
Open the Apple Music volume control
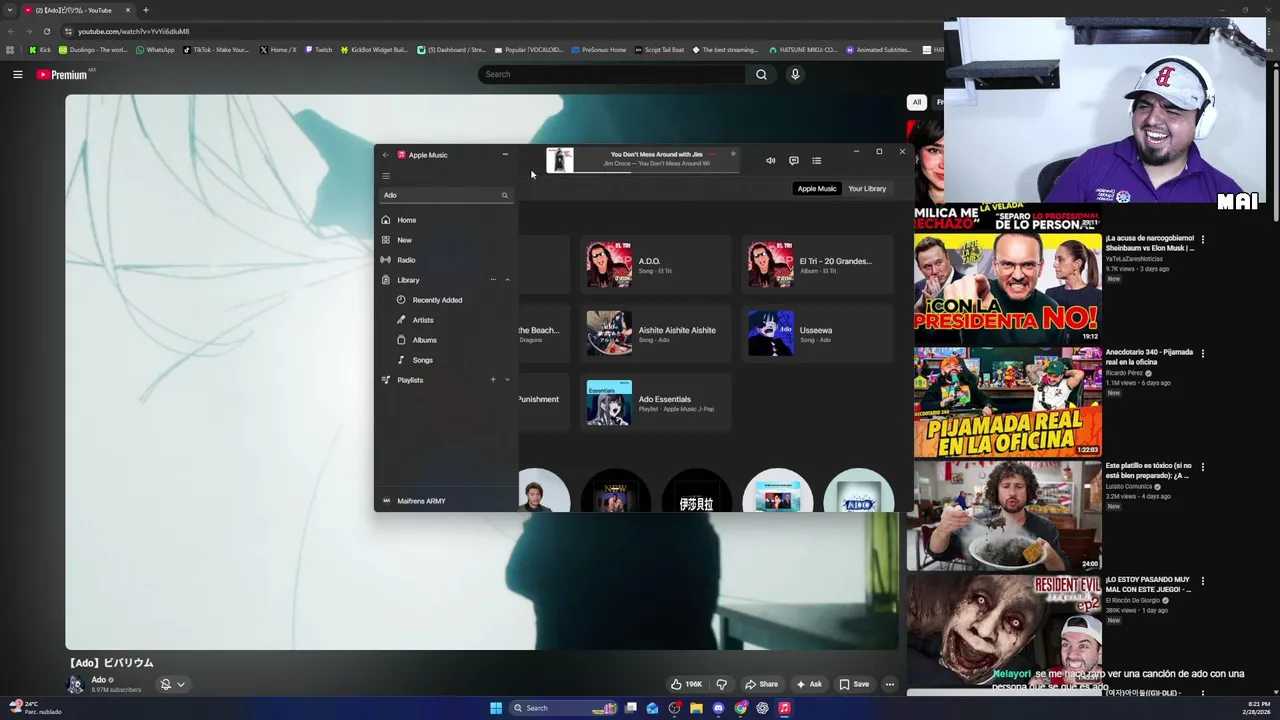pyautogui.click(x=770, y=160)
